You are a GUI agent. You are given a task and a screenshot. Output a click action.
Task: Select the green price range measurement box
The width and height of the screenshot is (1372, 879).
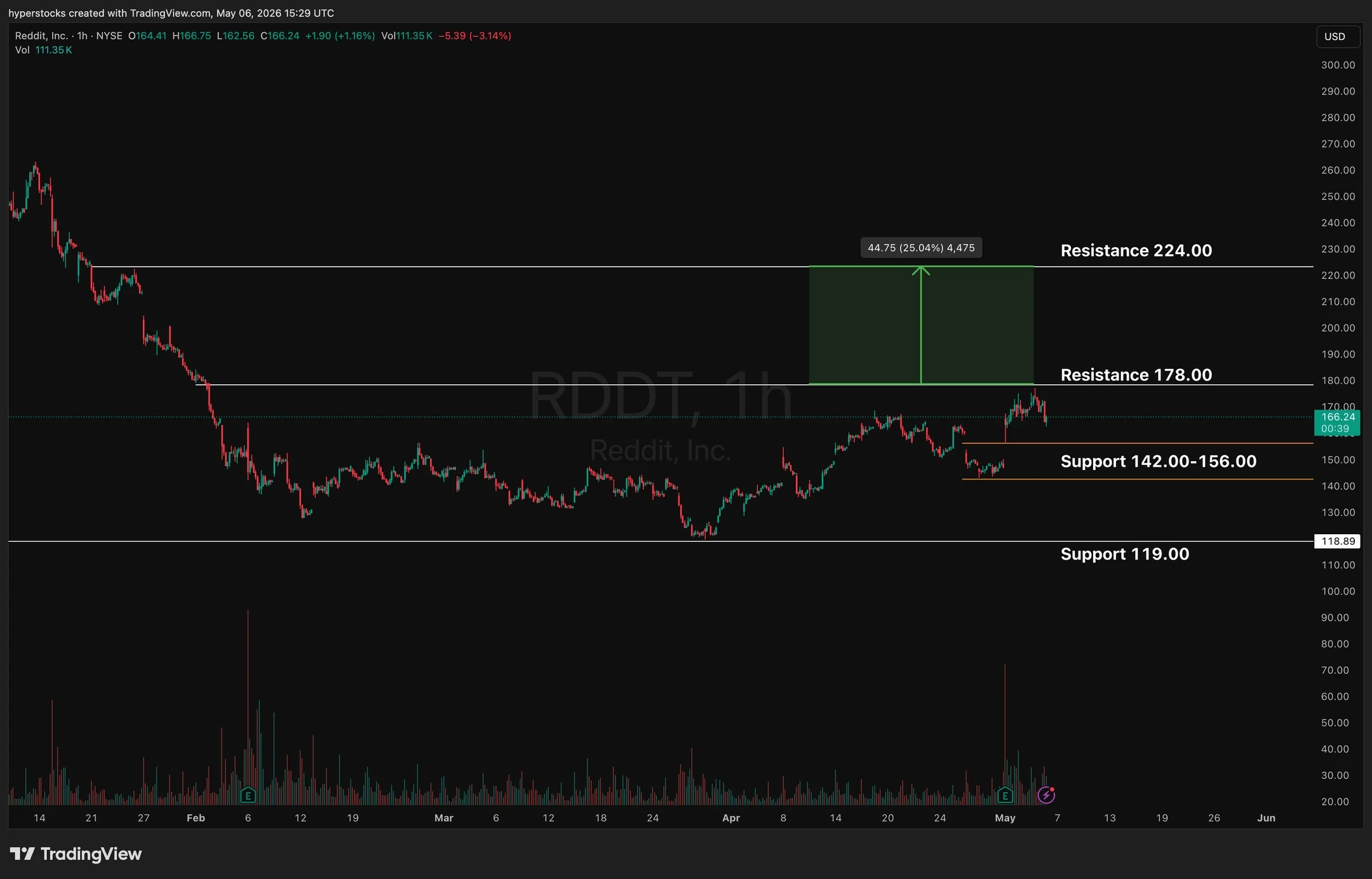(x=921, y=325)
